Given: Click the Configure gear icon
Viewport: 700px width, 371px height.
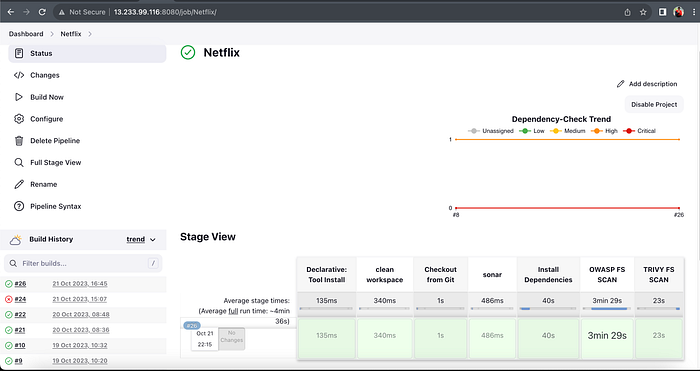Looking at the screenshot, I should 19,119.
